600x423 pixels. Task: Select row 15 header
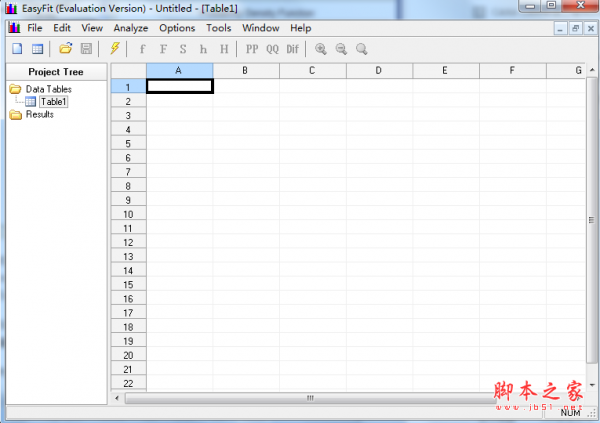tap(129, 284)
